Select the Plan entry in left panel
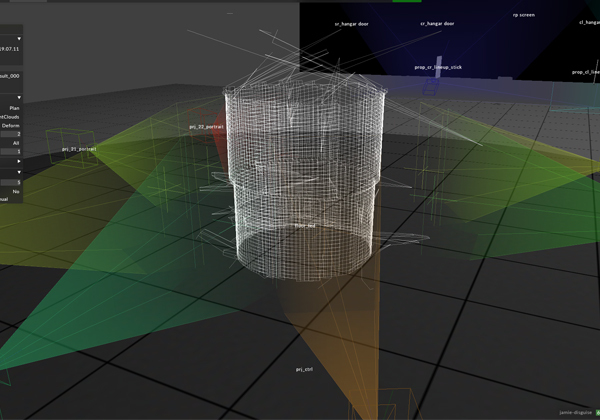 [13, 107]
